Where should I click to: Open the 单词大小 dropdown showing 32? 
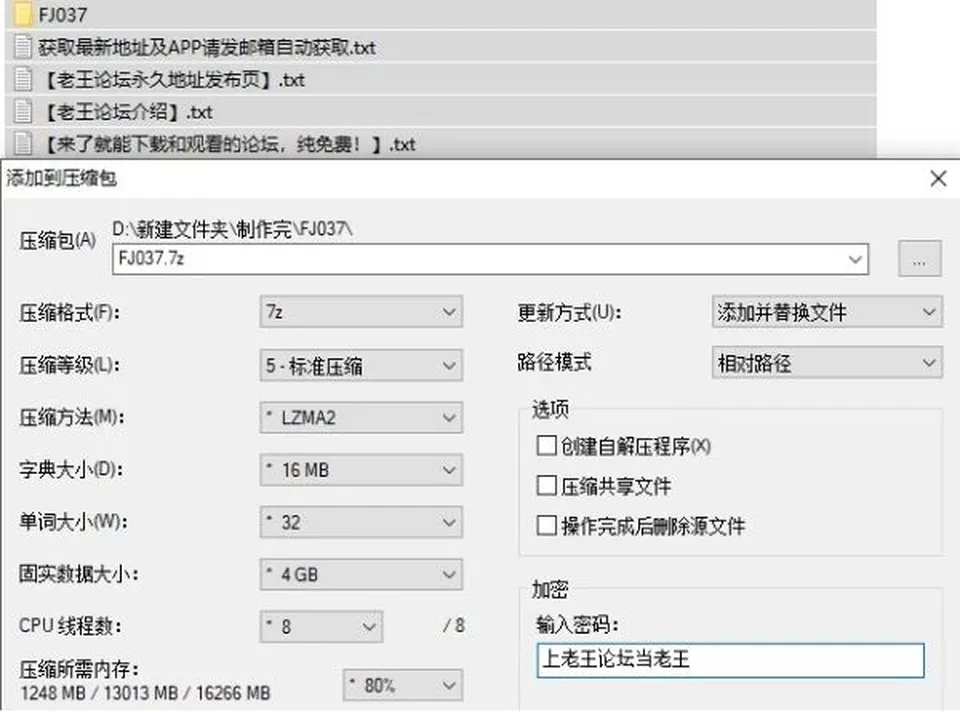point(361,522)
